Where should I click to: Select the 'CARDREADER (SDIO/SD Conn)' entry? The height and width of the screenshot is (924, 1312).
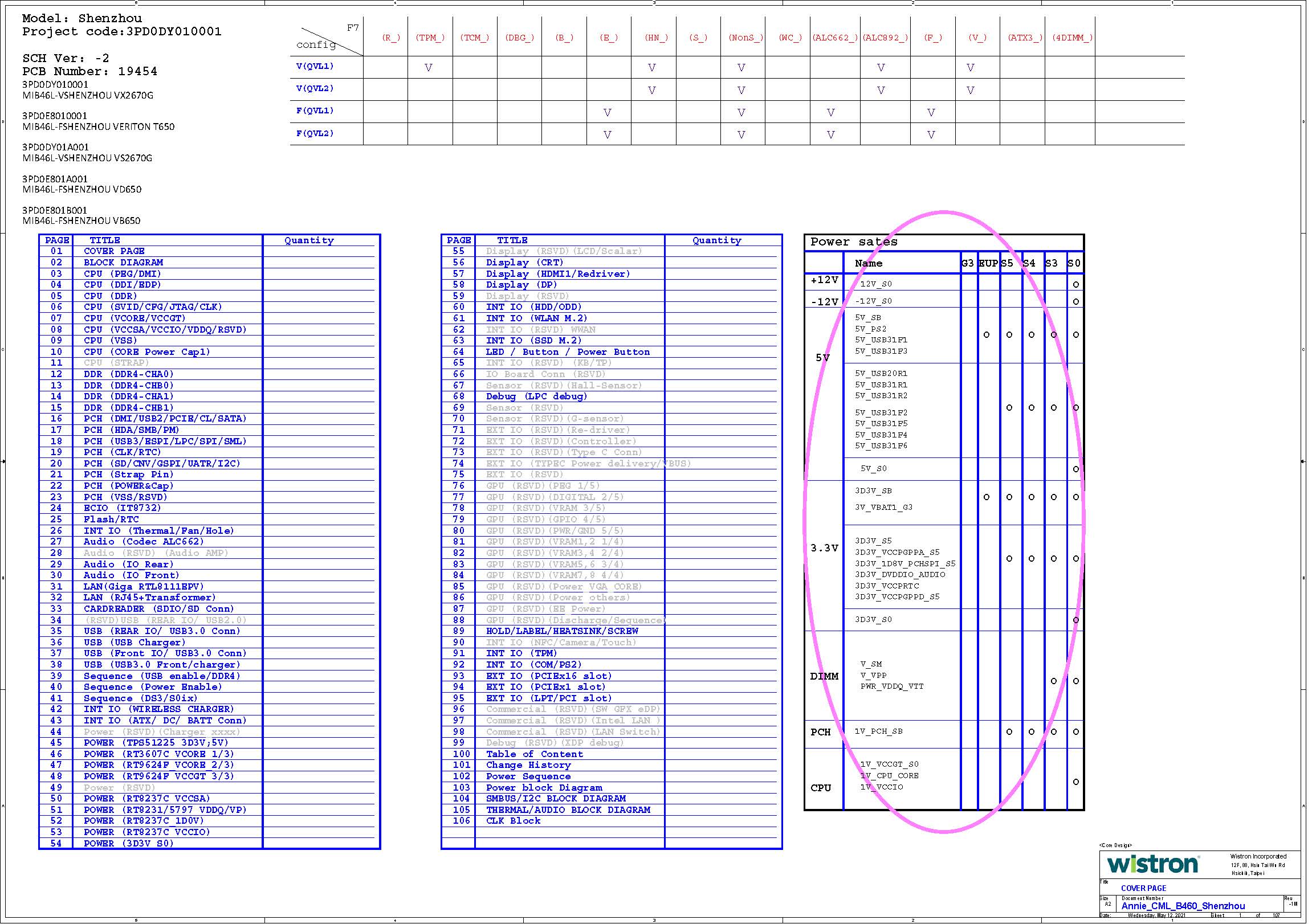(159, 611)
